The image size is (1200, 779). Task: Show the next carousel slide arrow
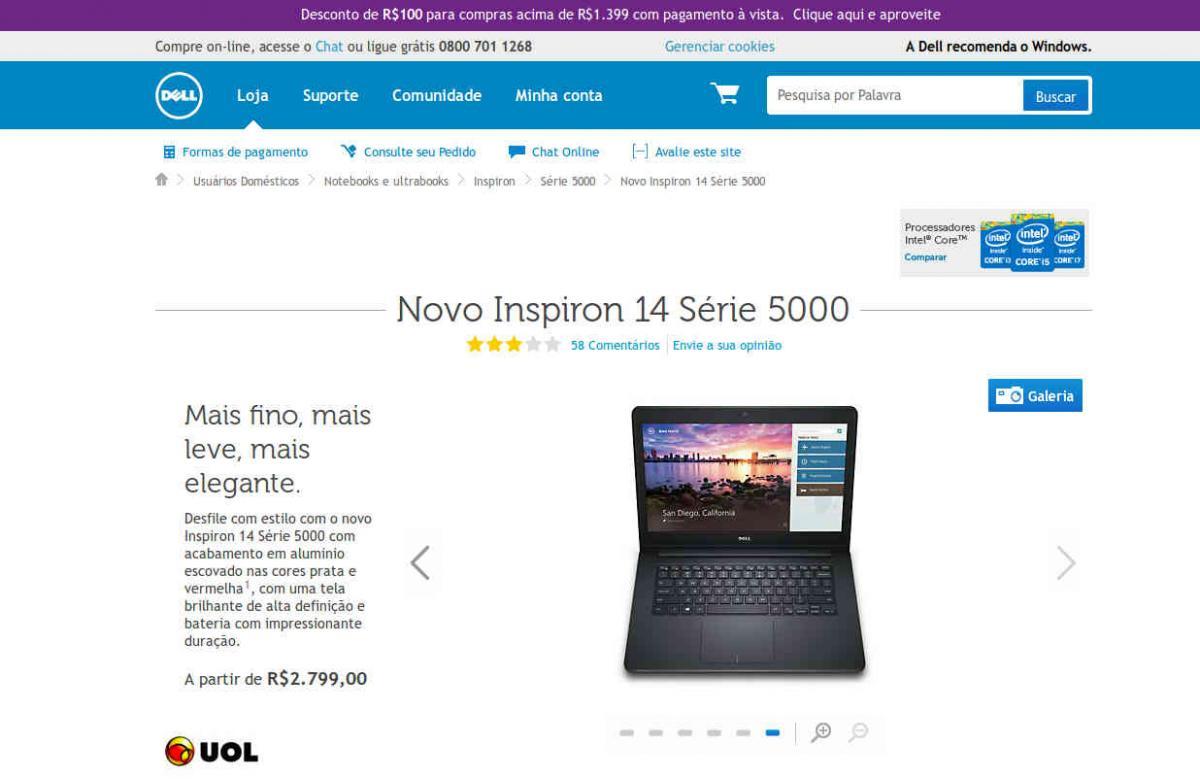click(1066, 563)
